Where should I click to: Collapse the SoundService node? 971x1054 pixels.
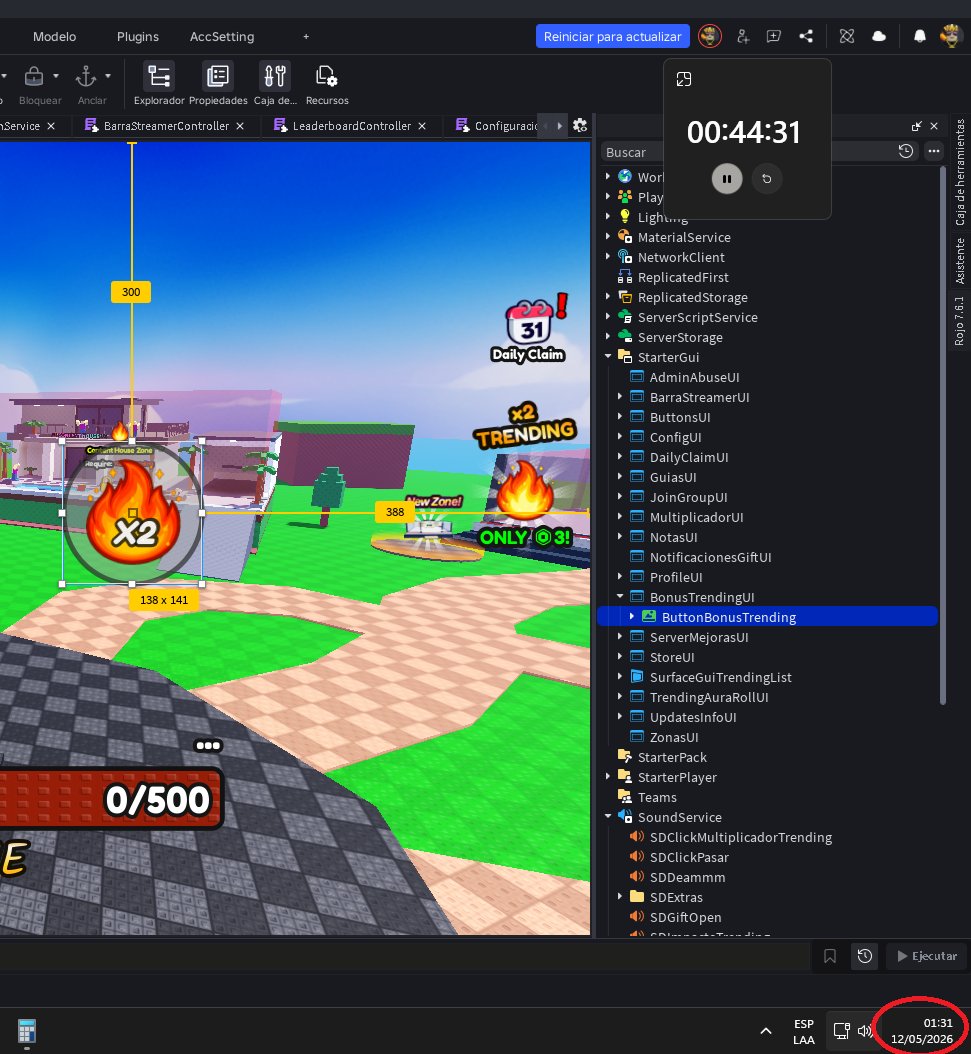click(x=607, y=817)
